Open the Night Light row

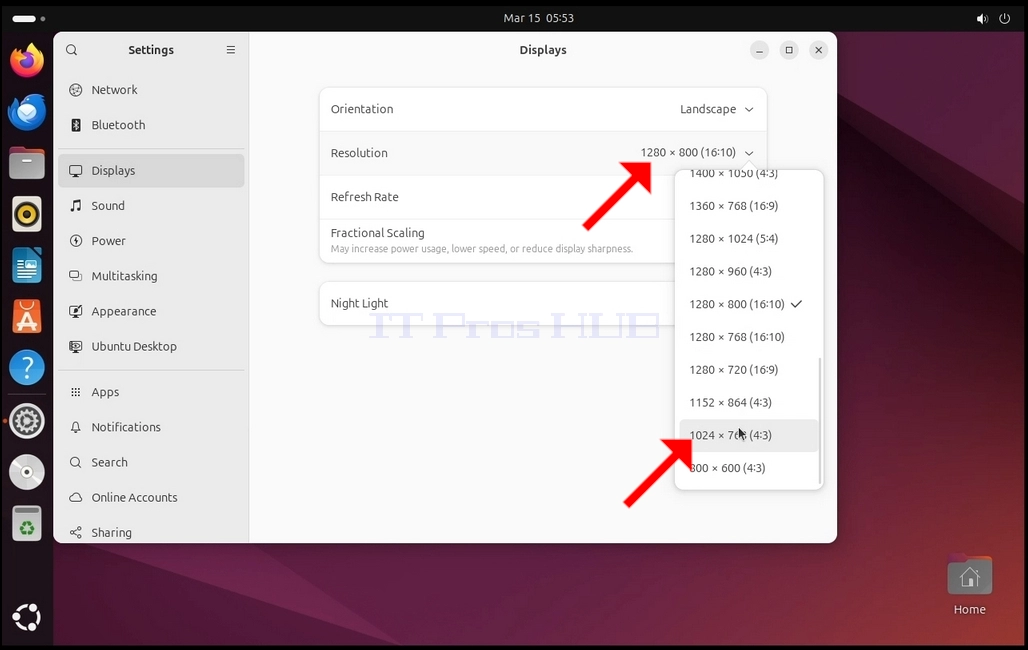pos(497,303)
